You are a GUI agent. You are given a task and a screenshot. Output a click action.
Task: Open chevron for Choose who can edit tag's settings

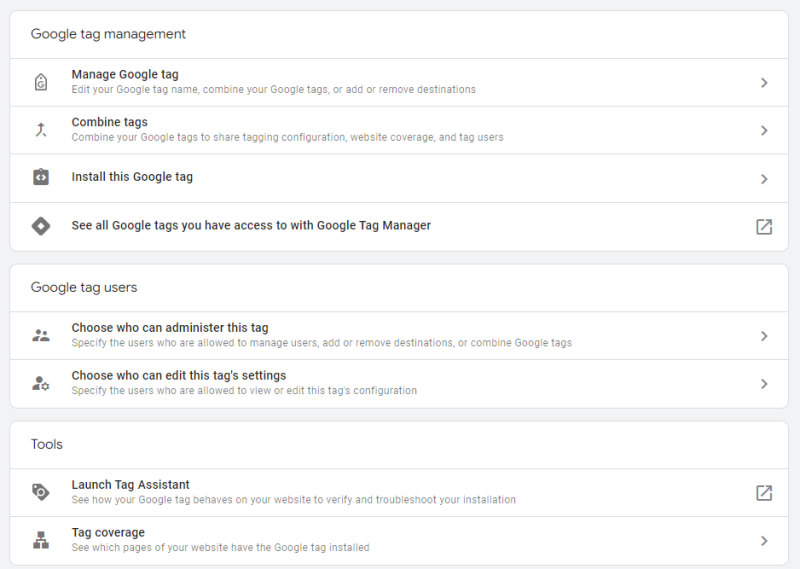764,384
